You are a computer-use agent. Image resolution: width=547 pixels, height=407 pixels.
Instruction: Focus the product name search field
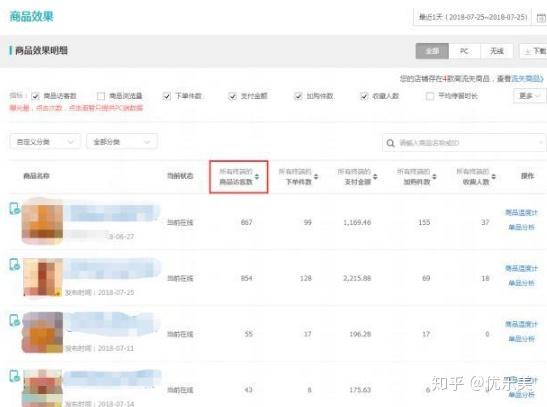click(x=464, y=143)
